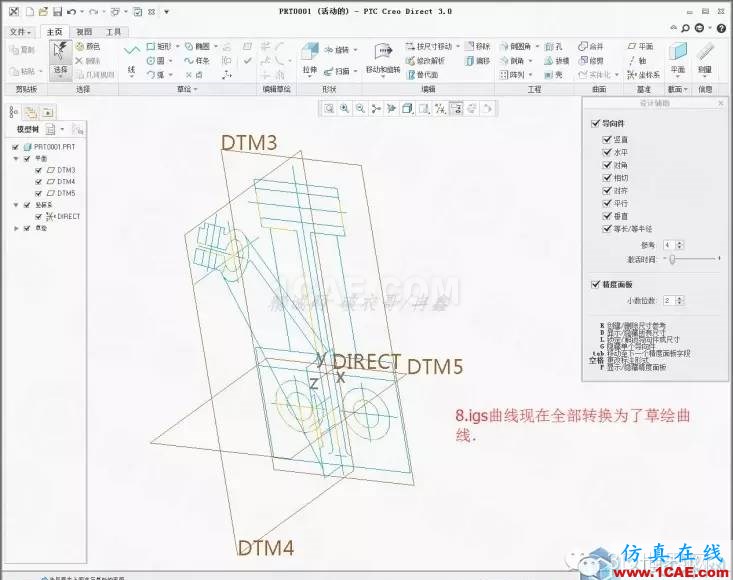Image resolution: width=733 pixels, height=580 pixels.
Task: Open the help question mark icon
Action: pyautogui.click(x=721, y=28)
